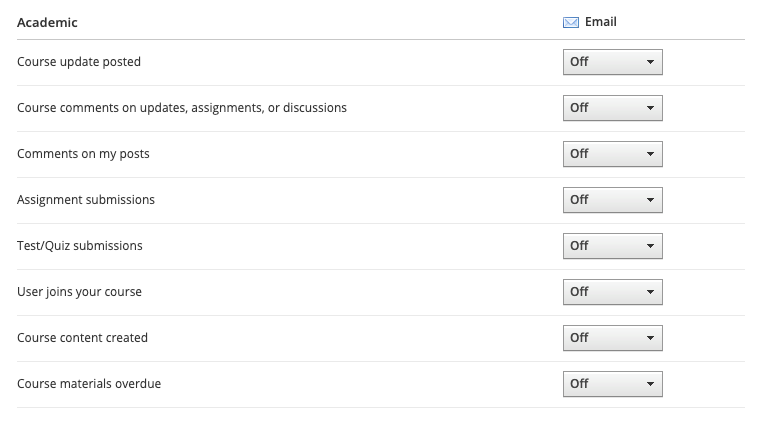The width and height of the screenshot is (764, 421).
Task: Click the Assignment submissions label
Action: (x=86, y=200)
